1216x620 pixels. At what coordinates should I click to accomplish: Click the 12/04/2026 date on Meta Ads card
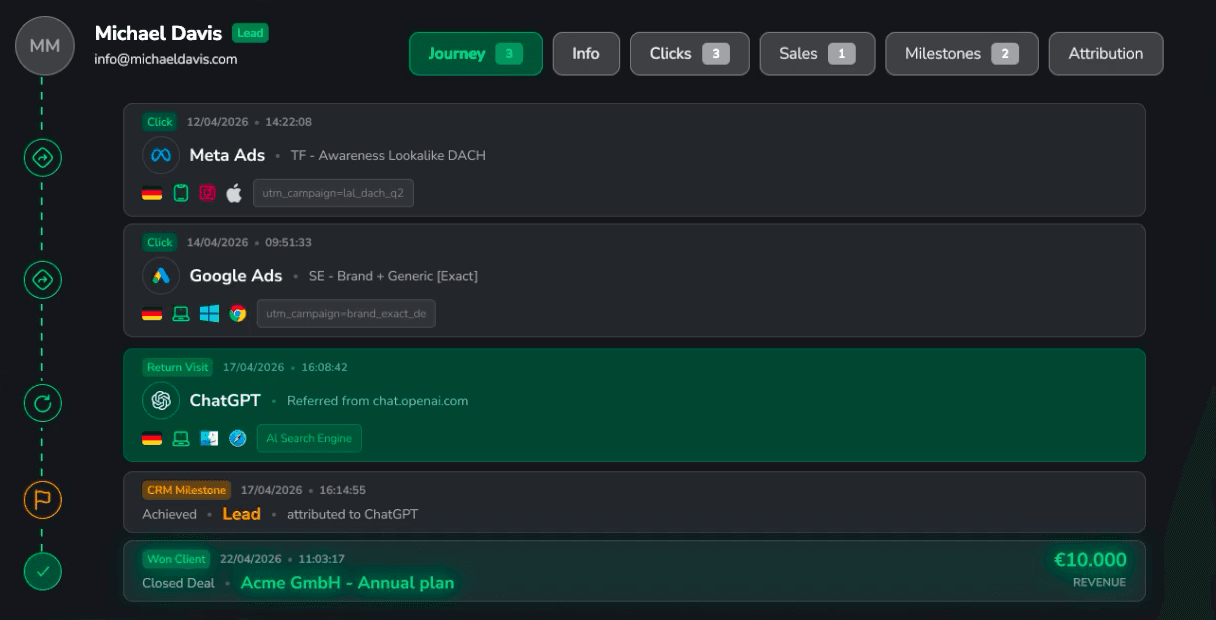(217, 122)
